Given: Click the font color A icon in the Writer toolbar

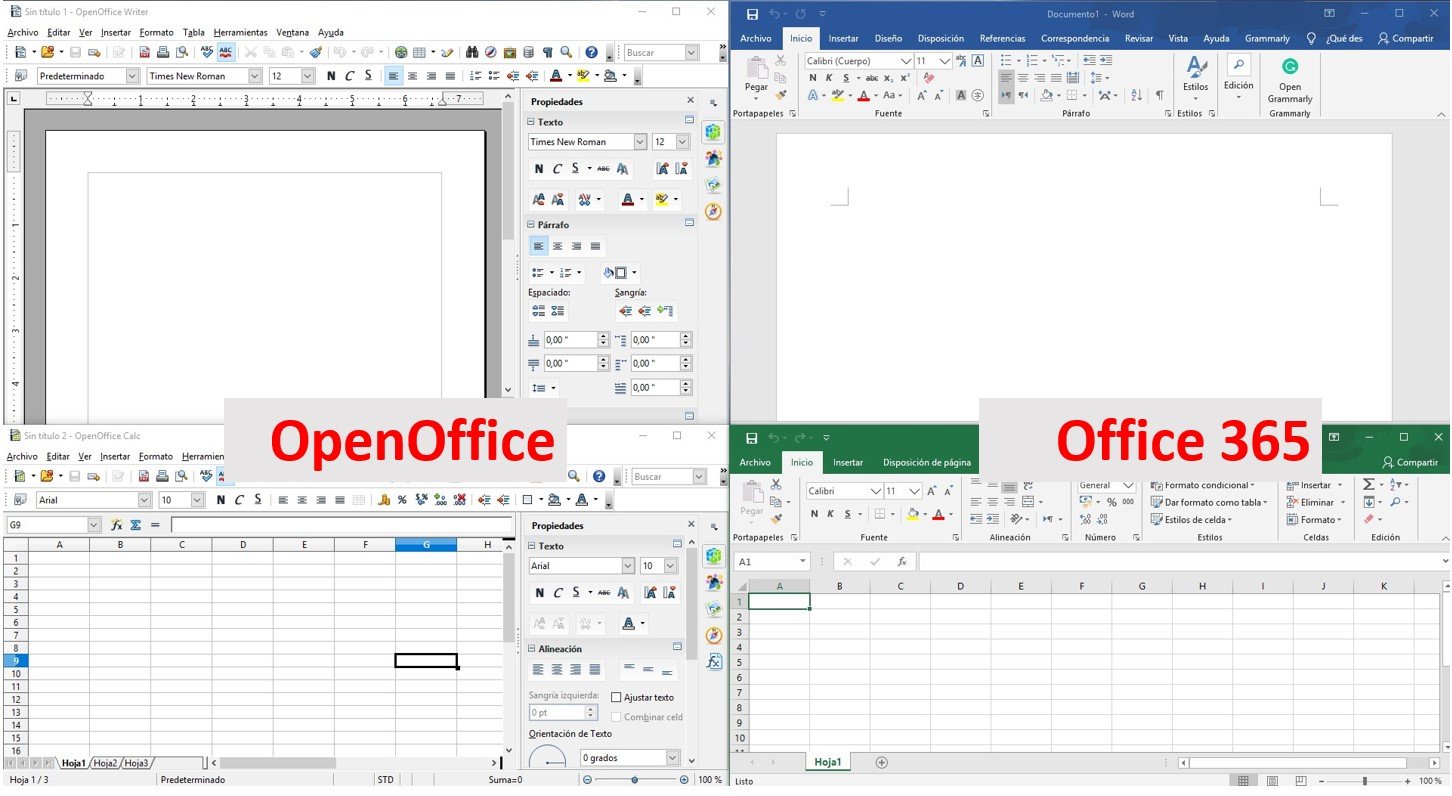Looking at the screenshot, I should (556, 76).
